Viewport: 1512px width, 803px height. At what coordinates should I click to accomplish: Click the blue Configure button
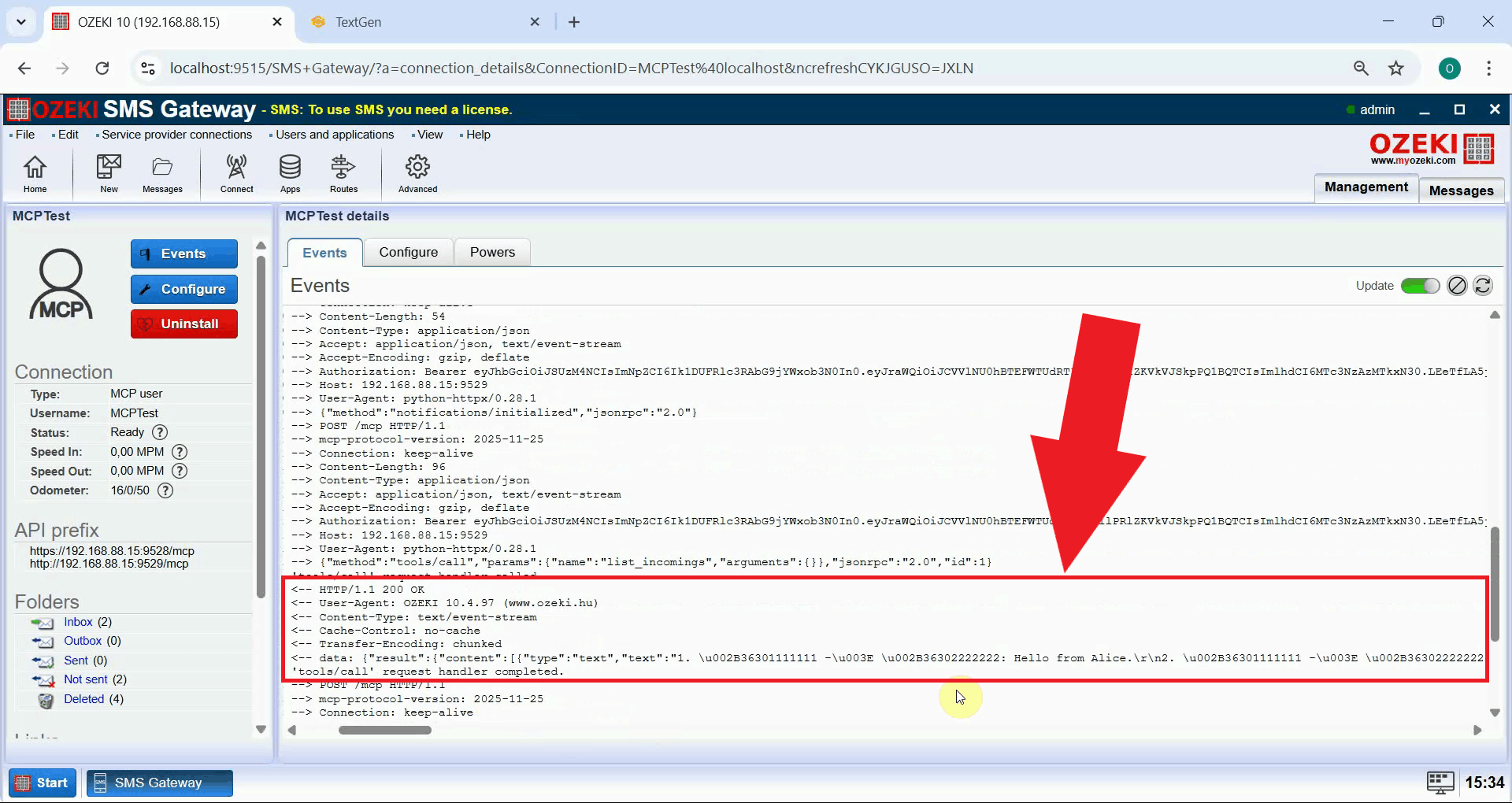(x=183, y=289)
